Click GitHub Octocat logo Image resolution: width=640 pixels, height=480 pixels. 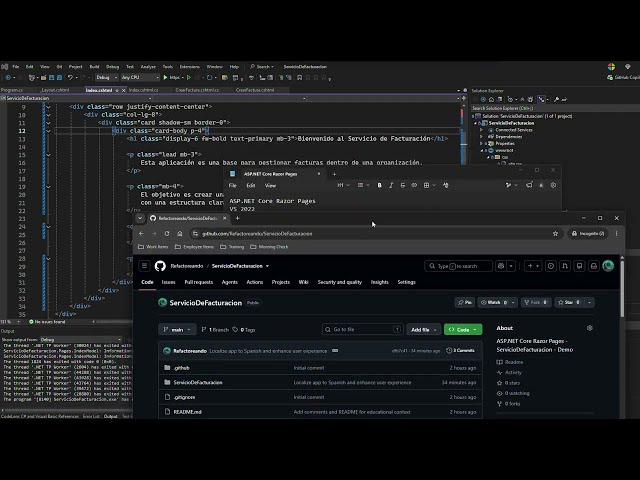160,266
